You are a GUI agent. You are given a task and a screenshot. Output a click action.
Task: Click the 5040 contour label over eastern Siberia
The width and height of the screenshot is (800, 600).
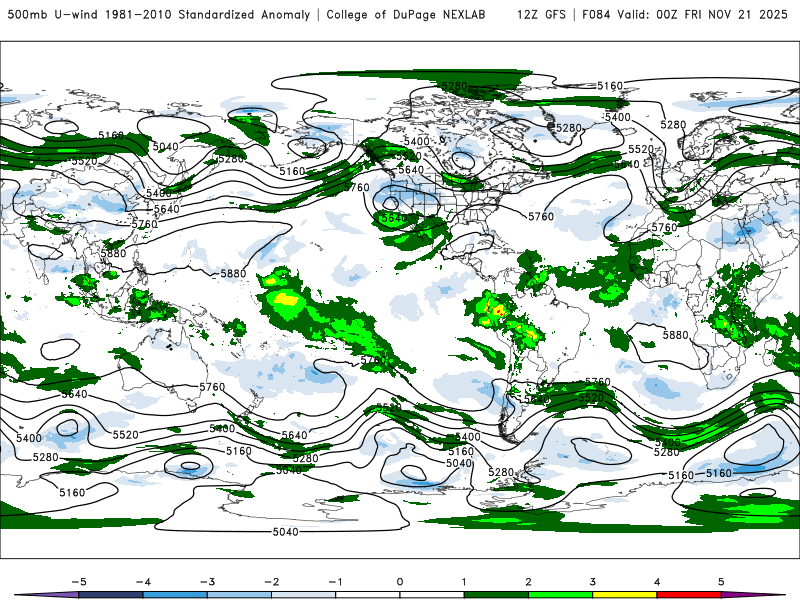(165, 146)
